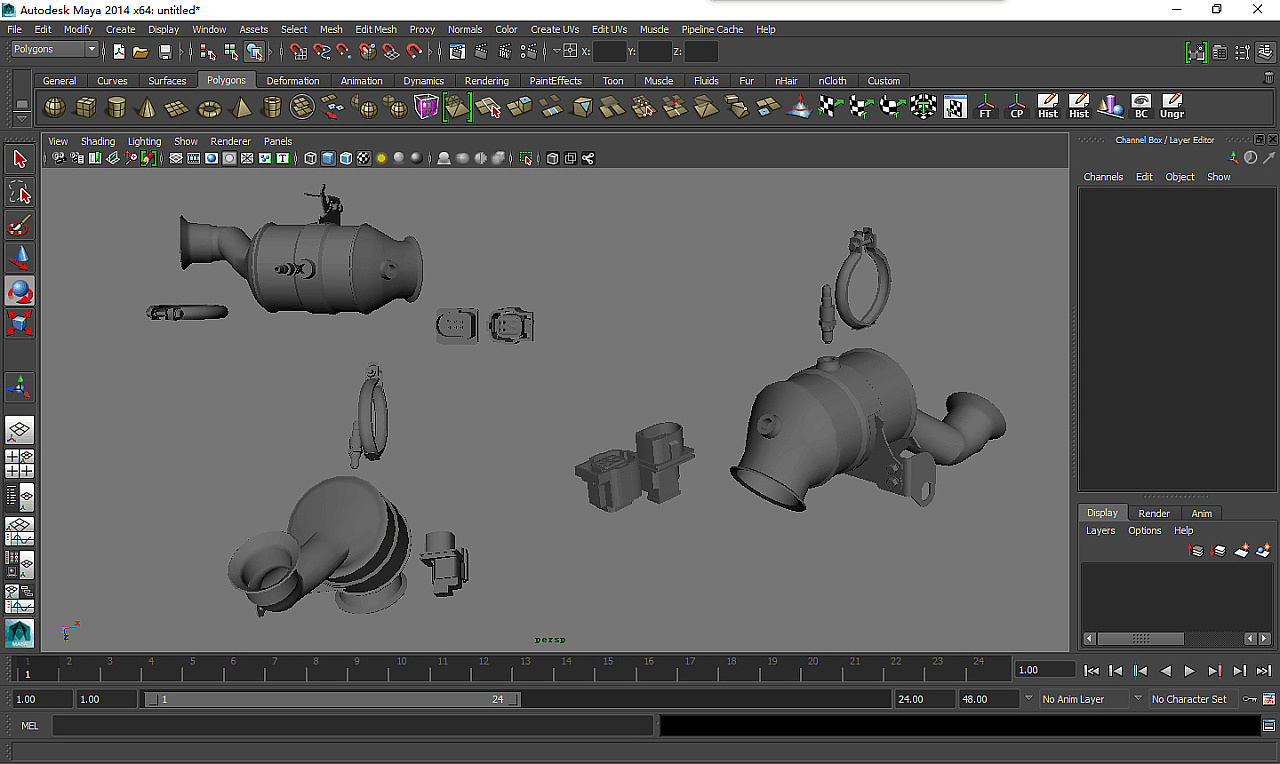1280x764 pixels.
Task: Click the time range slider bar
Action: click(330, 700)
